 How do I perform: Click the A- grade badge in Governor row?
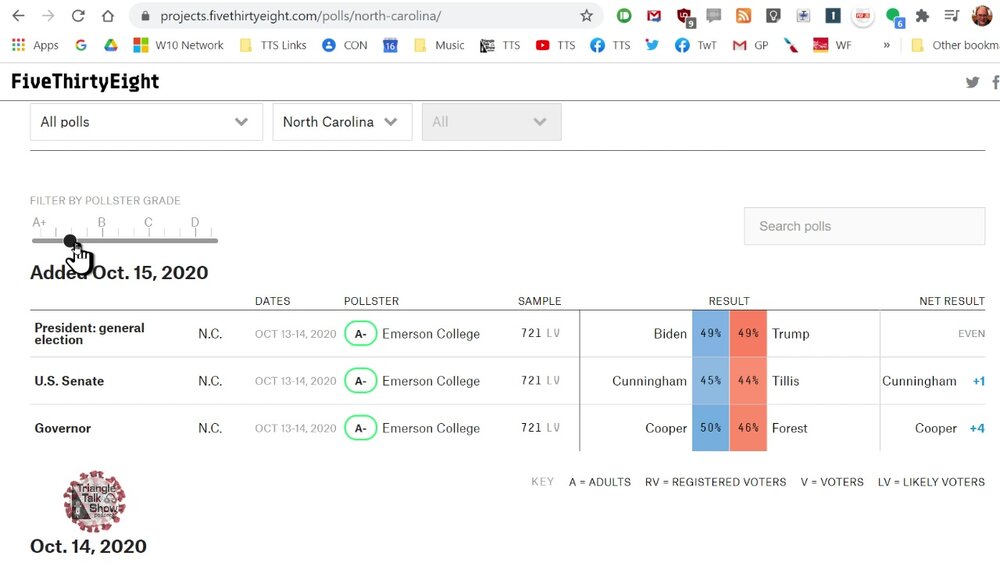pyautogui.click(x=360, y=428)
